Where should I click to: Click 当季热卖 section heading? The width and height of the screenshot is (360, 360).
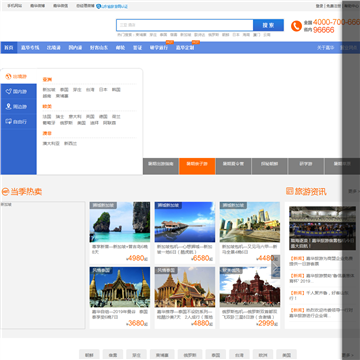coord(26,192)
